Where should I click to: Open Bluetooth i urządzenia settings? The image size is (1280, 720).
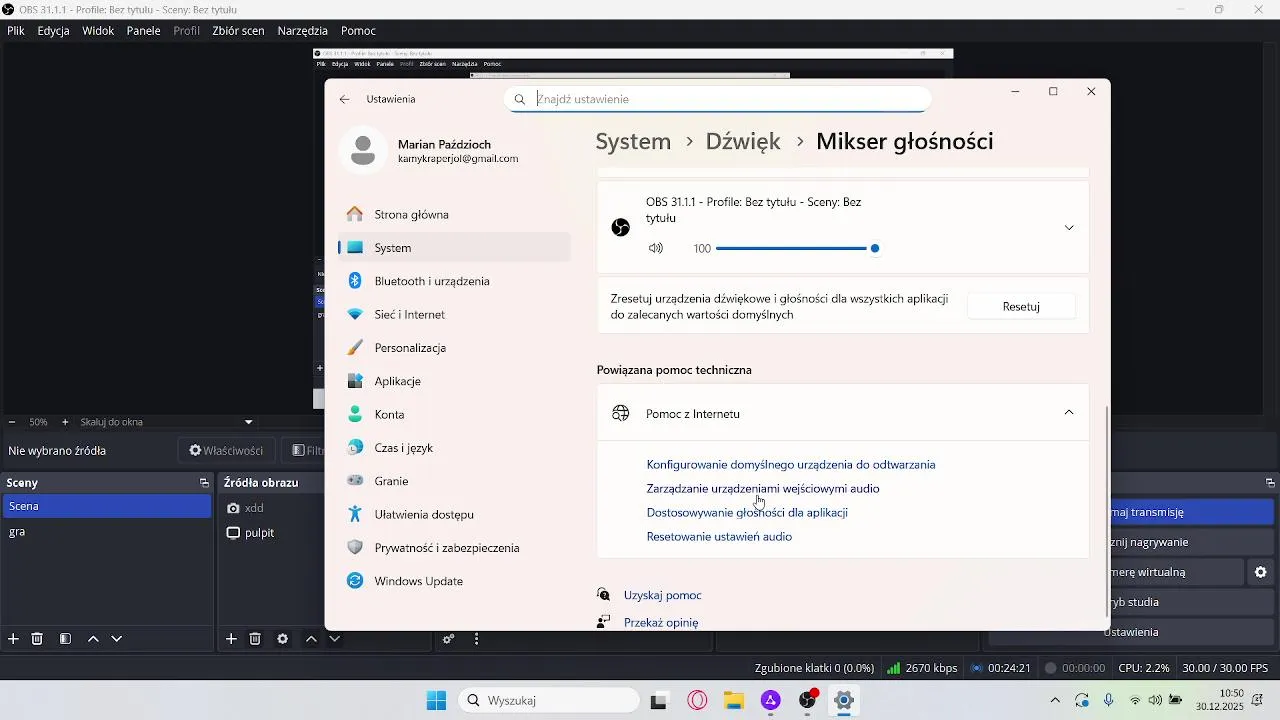click(455, 281)
